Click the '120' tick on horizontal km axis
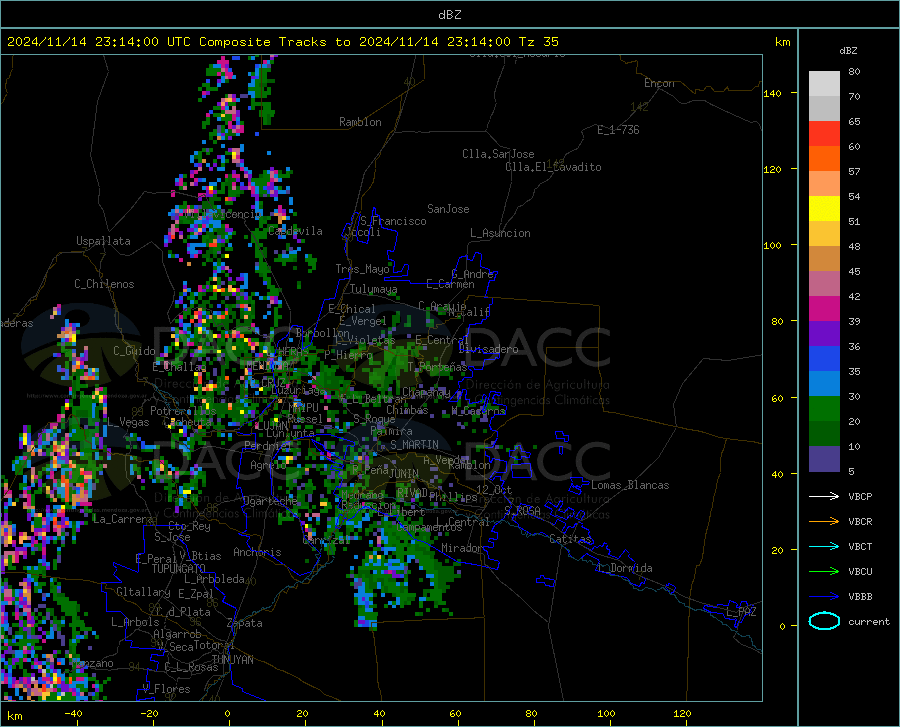Viewport: 900px width, 727px height. 682,713
